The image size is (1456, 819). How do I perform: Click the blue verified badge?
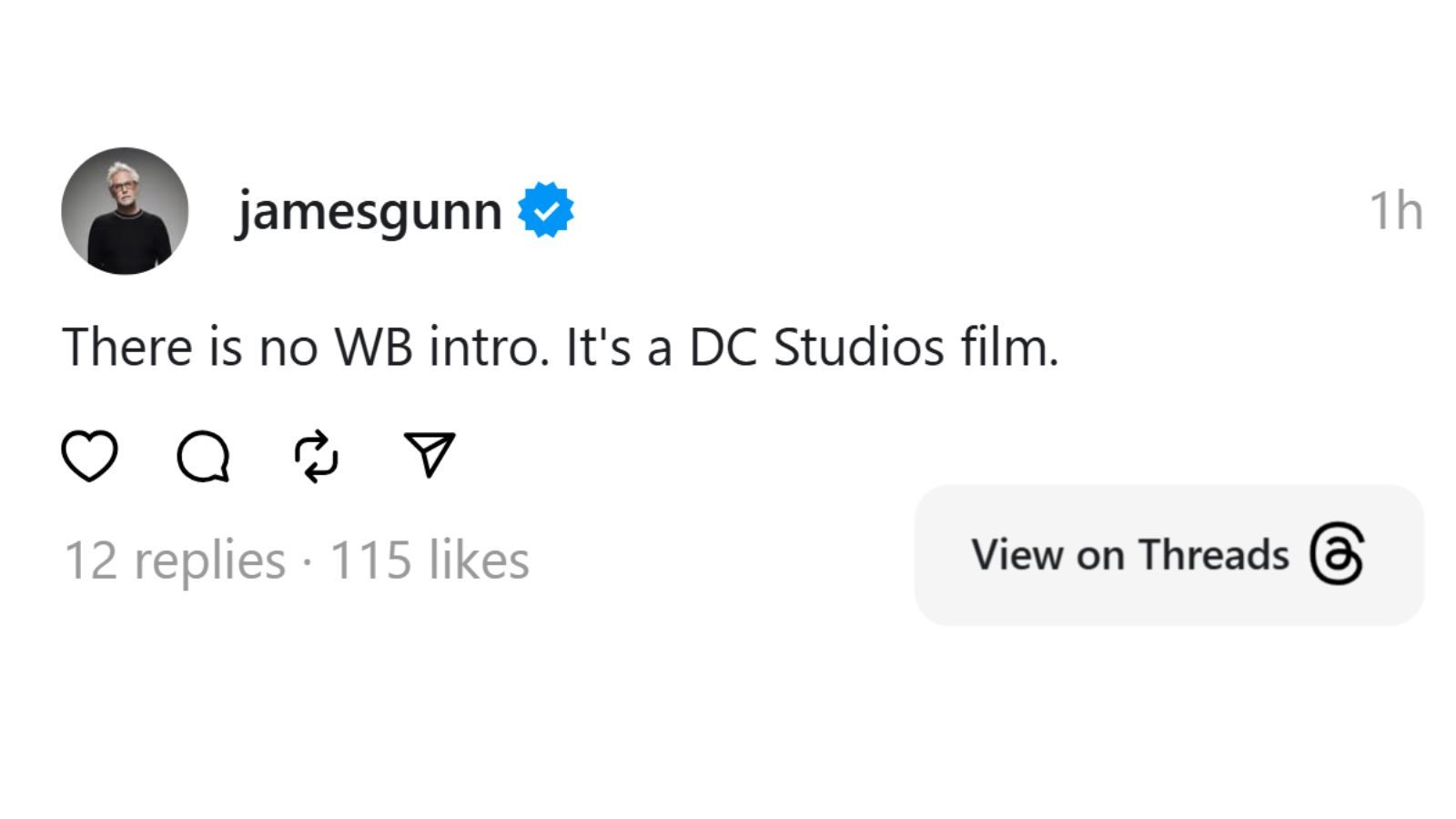(x=546, y=210)
